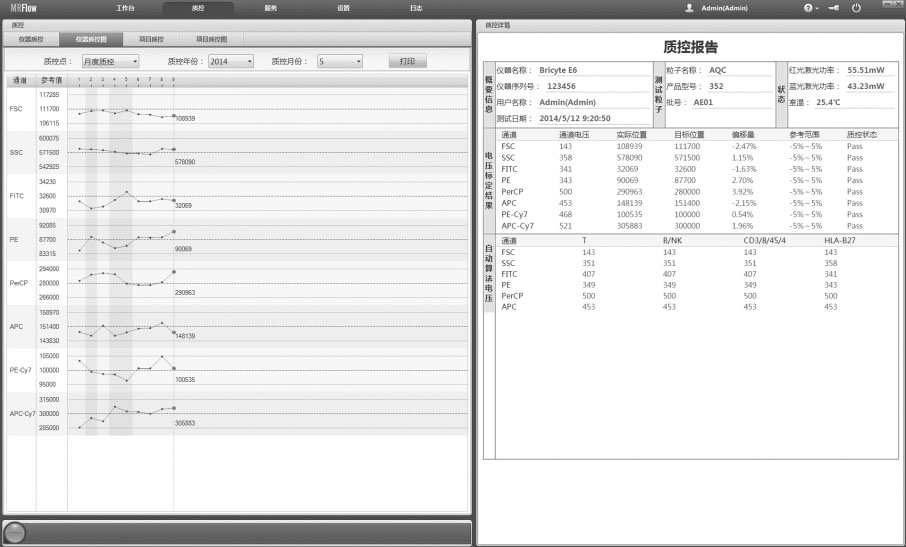The width and height of the screenshot is (906, 547).
Task: Click the power shutdown icon
Action: pos(856,8)
